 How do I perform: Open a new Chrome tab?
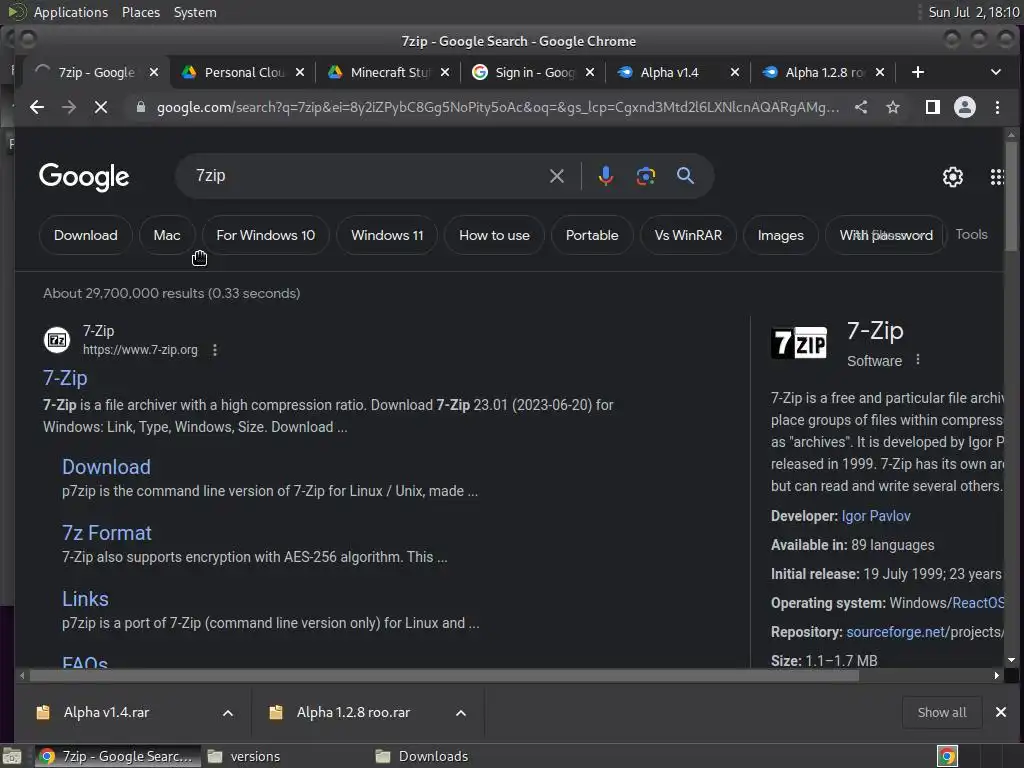[918, 72]
